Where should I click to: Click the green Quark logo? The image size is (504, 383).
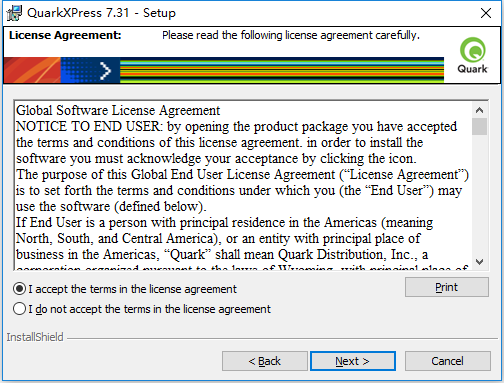pos(472,55)
